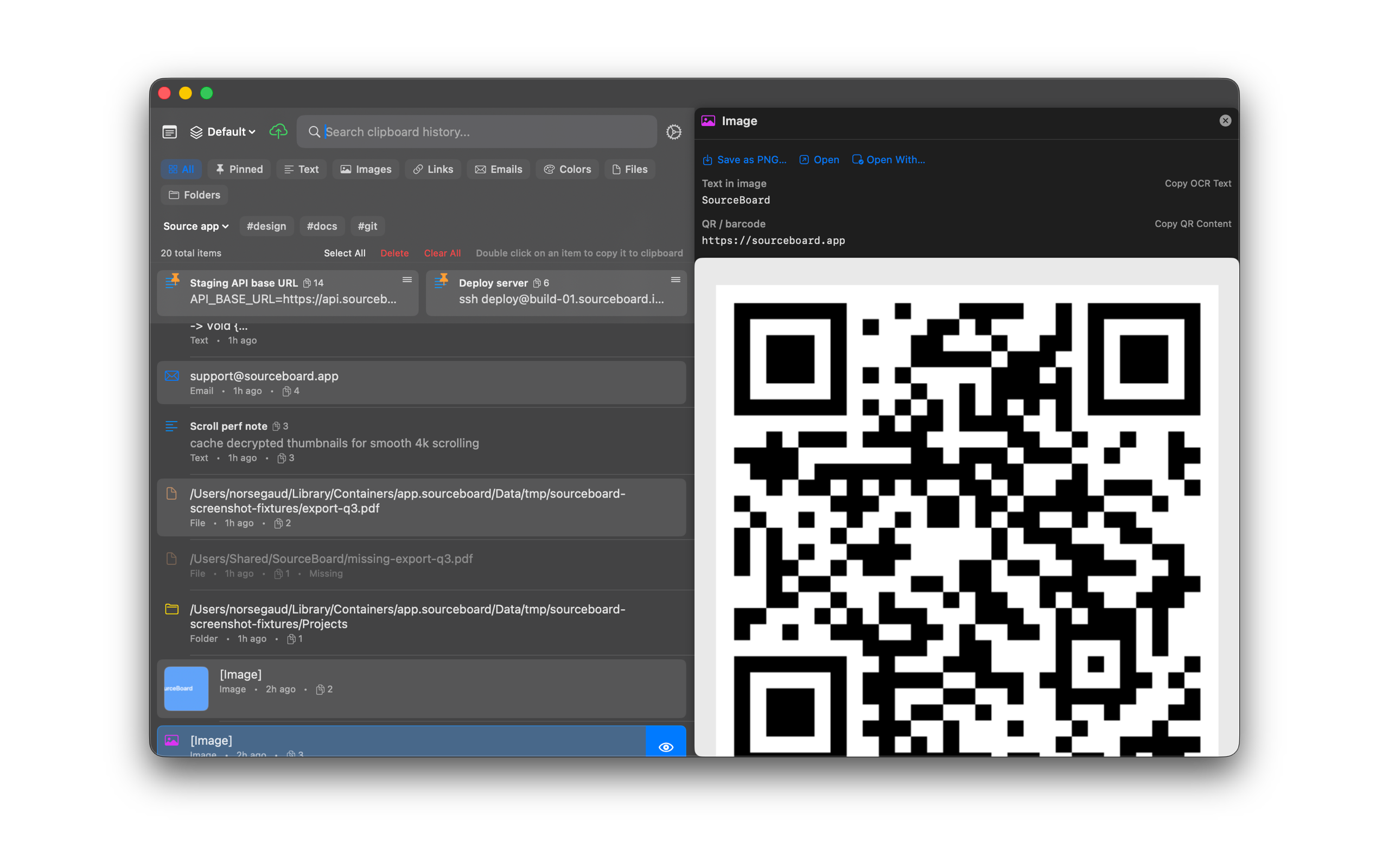Click the email envelope icon of support item

171,376
